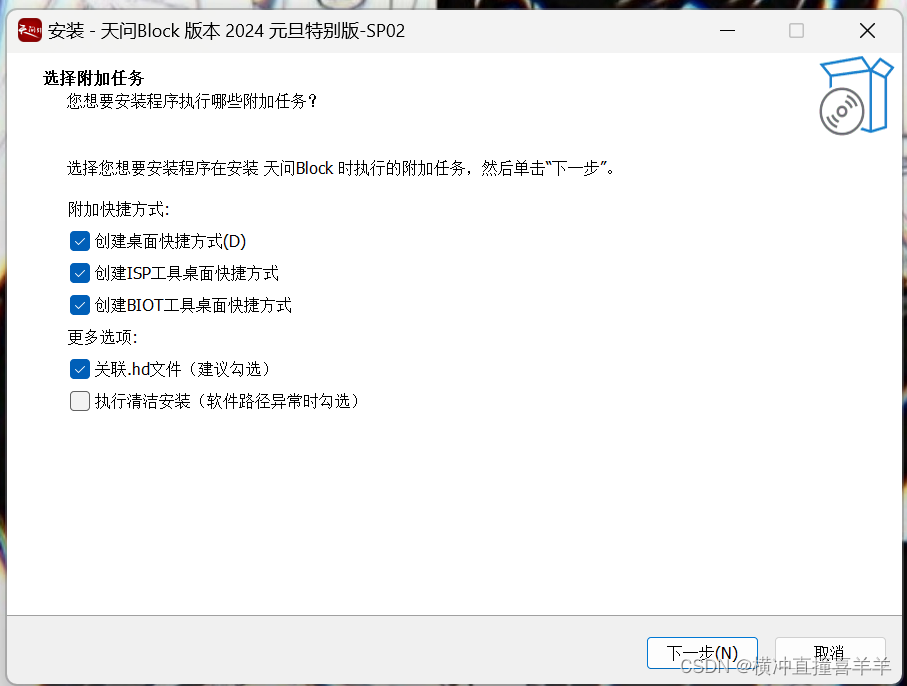Uncheck the 创建ISP工具桌面快捷方式 checkbox
The height and width of the screenshot is (686, 907).
tap(80, 273)
